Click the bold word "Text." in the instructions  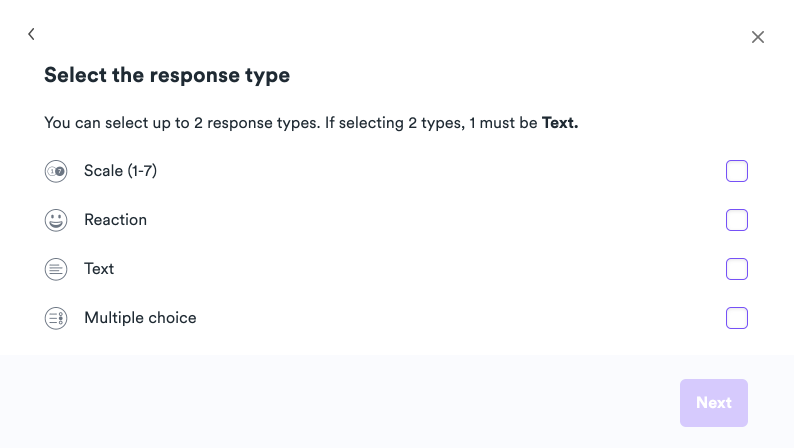(560, 123)
